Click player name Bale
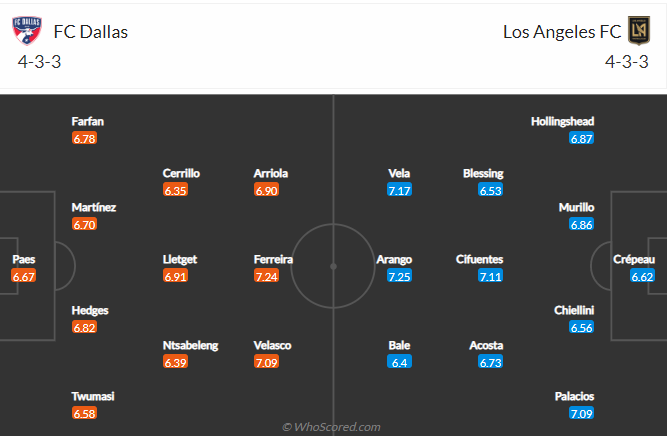This screenshot has width=670, height=436. click(399, 345)
